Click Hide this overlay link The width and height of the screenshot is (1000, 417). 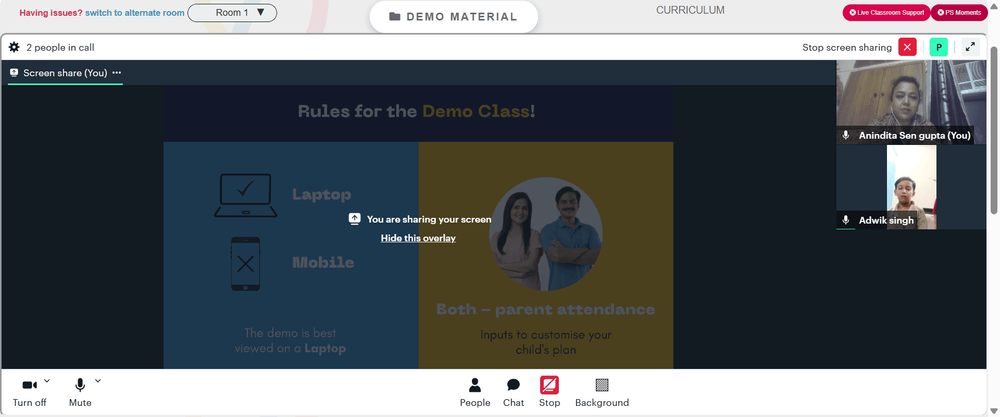418,238
